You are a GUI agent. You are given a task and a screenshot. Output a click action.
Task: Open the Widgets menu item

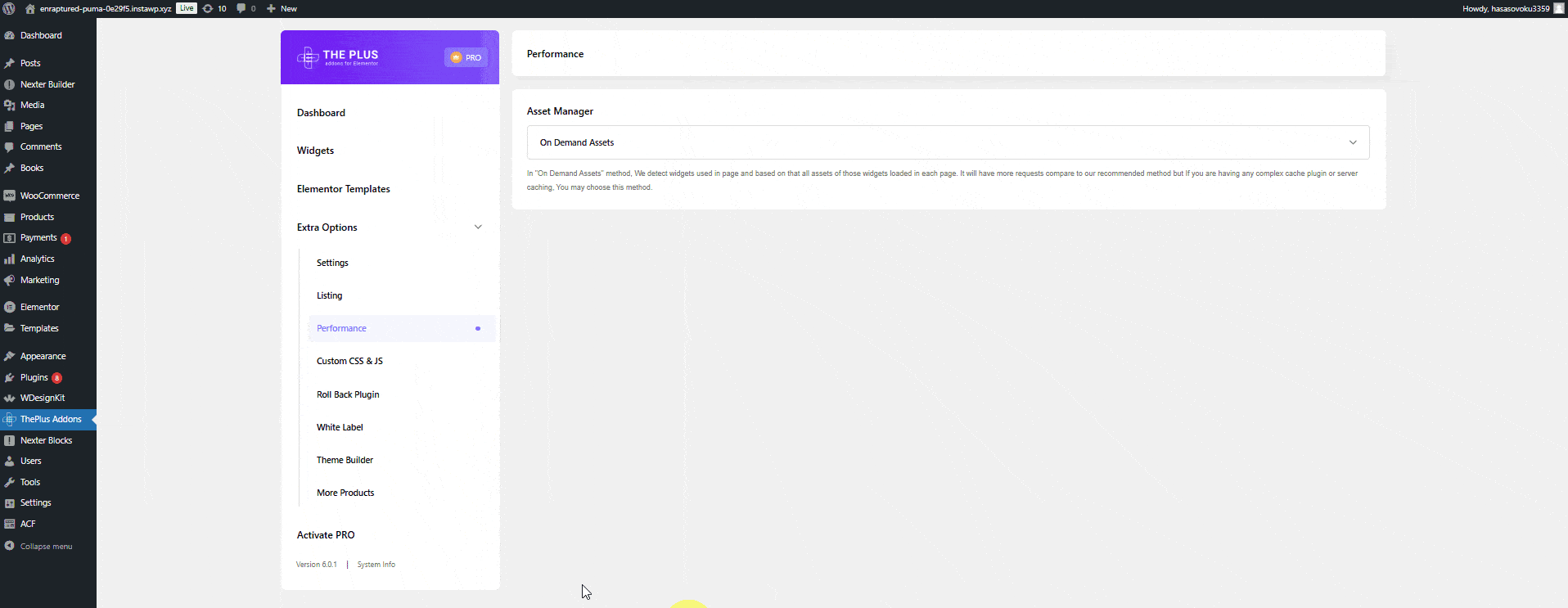pos(315,151)
